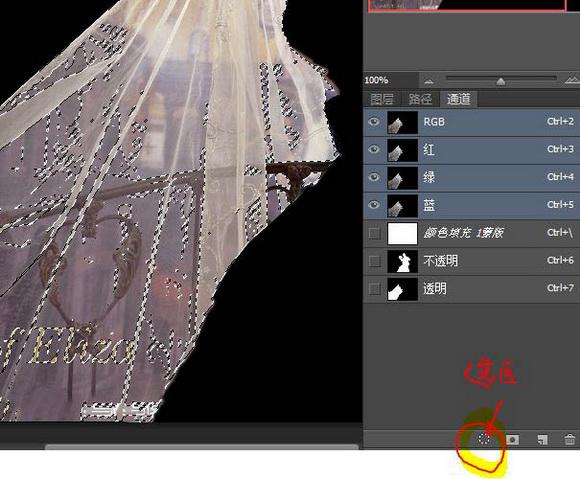Create new channel icon
The width and height of the screenshot is (580, 479).
tap(542, 440)
